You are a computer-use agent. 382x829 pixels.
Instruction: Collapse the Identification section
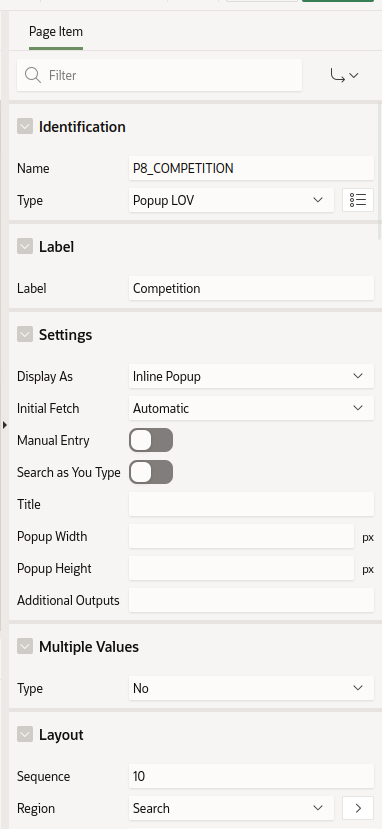point(25,126)
